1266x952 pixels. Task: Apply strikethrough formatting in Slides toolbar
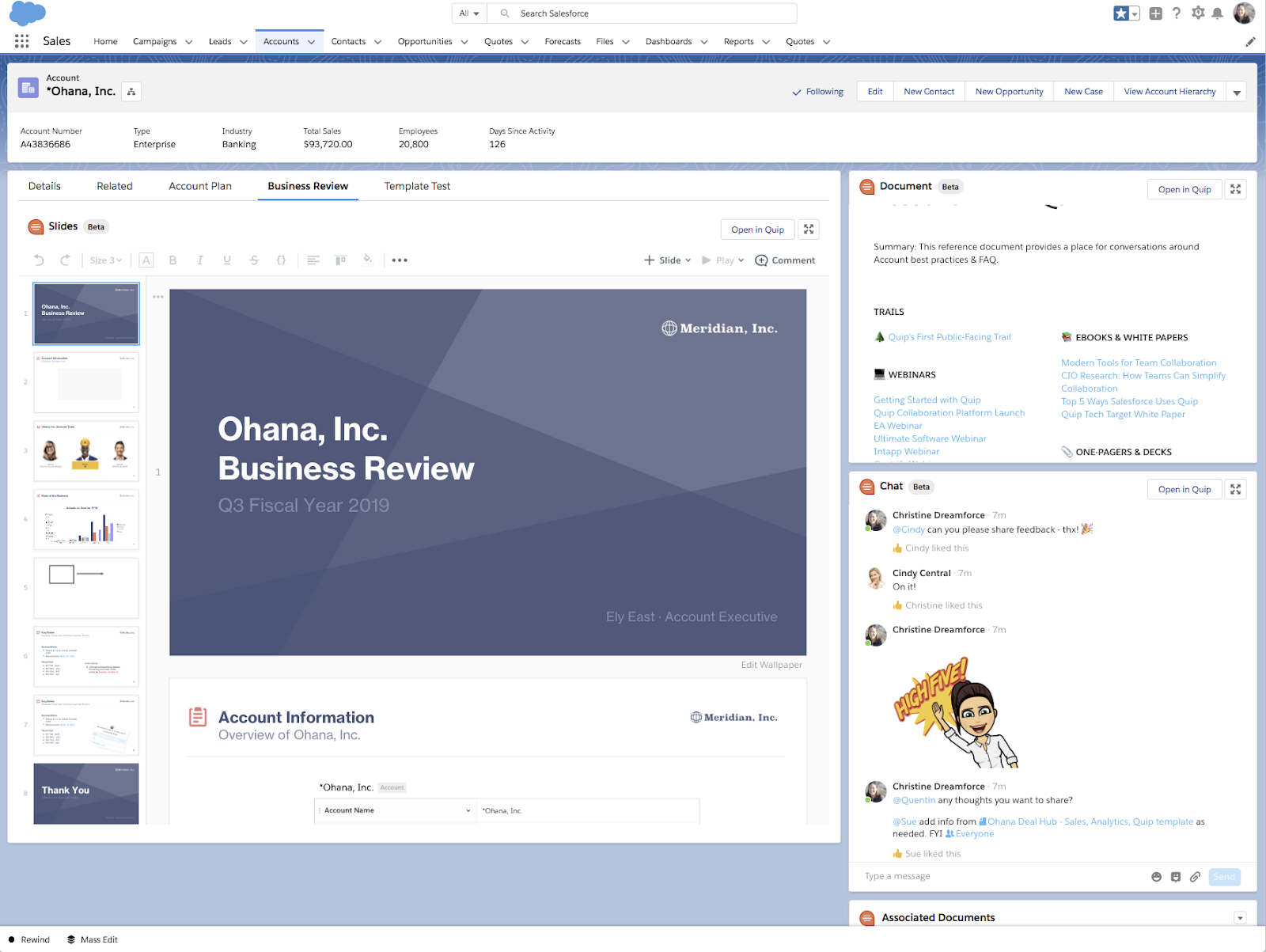tap(254, 260)
